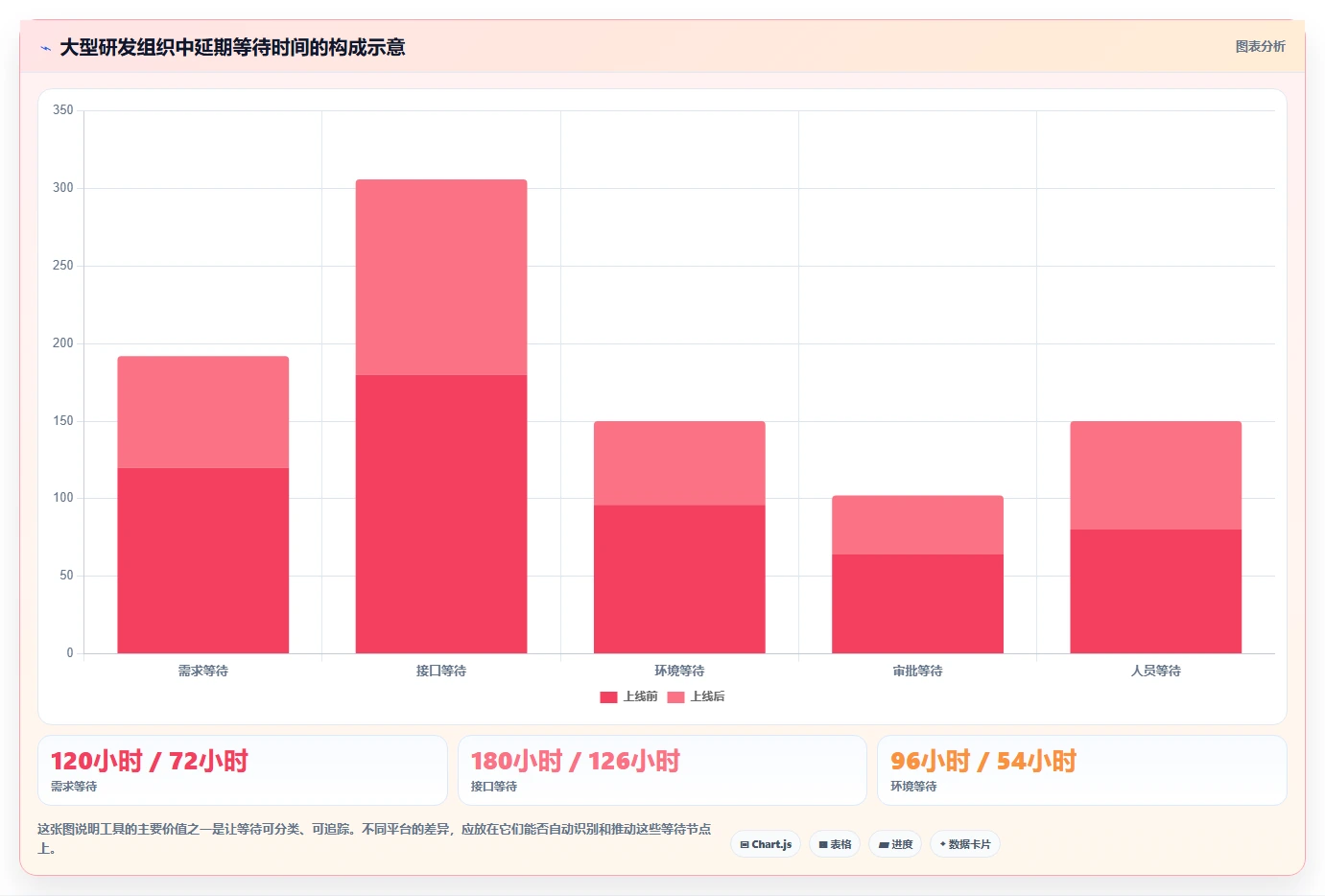Image resolution: width=1325 pixels, height=896 pixels.
Task: Click the 接口等待 x-axis label
Action: pyautogui.click(x=441, y=671)
